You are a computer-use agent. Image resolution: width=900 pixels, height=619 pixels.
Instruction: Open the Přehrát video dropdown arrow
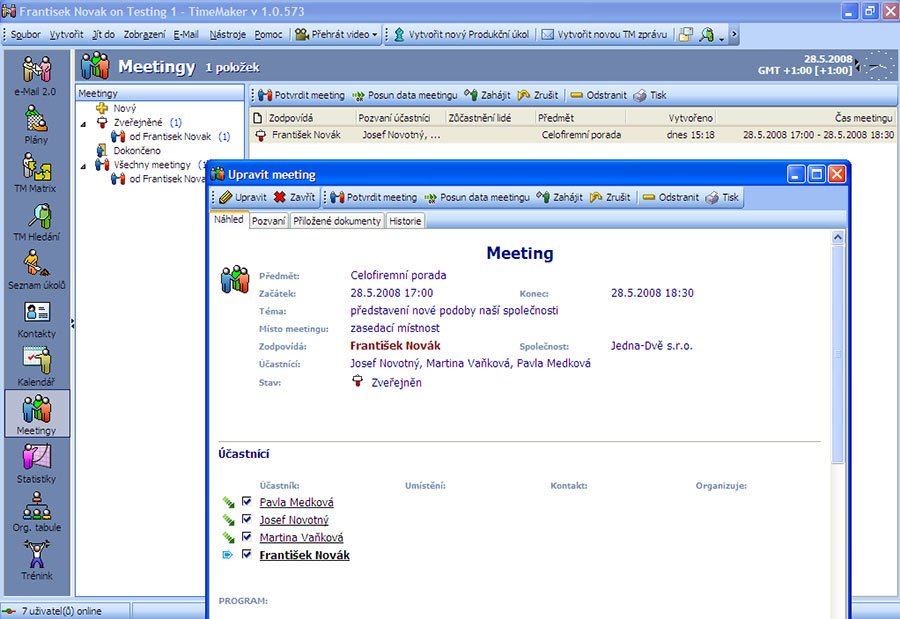point(375,35)
